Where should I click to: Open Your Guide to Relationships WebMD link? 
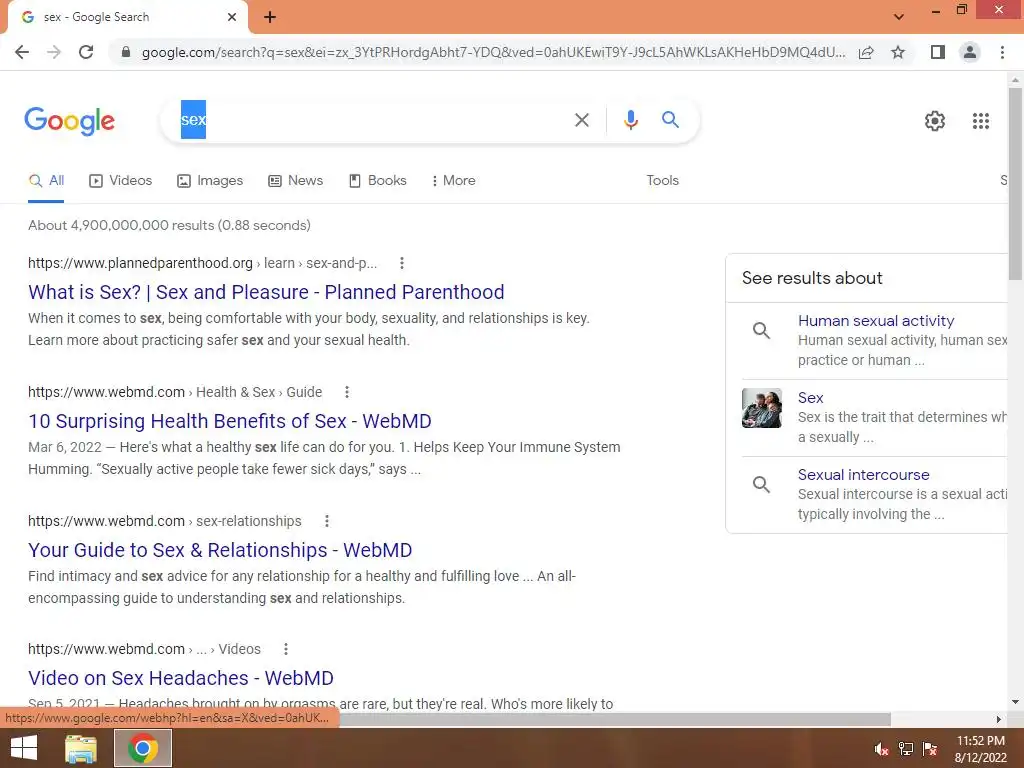[219, 550]
